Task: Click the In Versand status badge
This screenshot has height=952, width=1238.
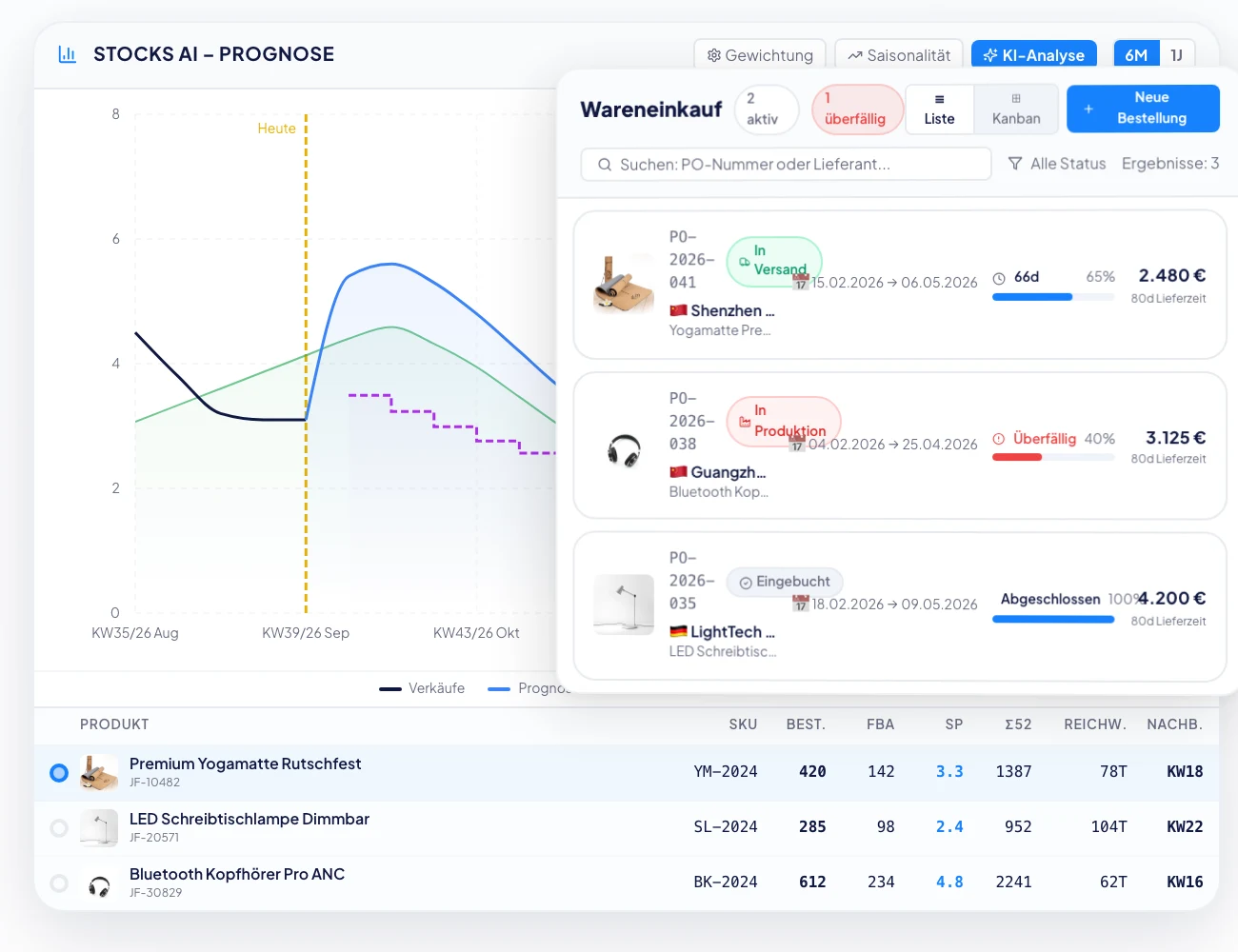Action: 773,261
